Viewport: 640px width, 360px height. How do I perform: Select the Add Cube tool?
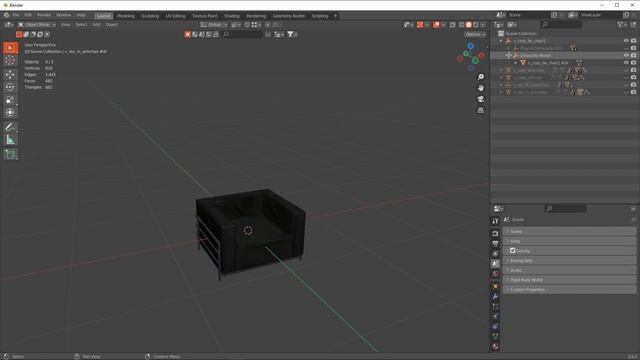click(x=10, y=155)
